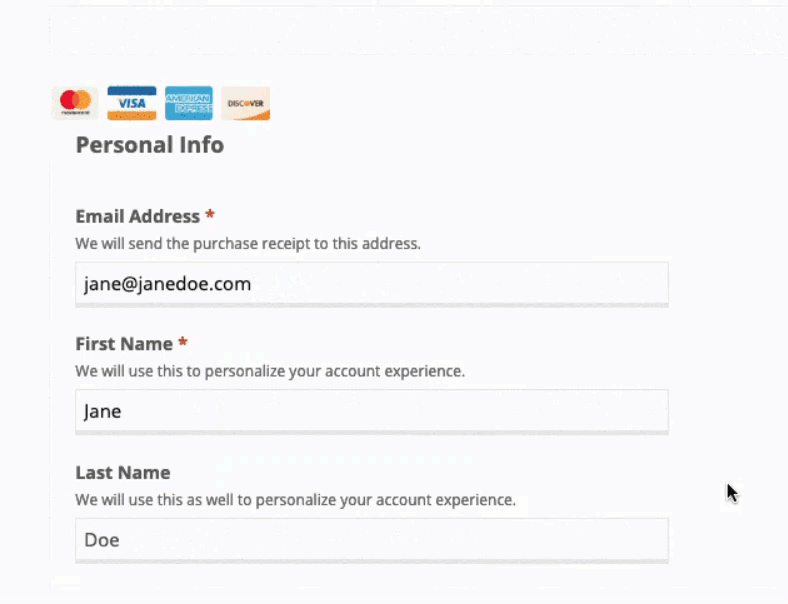Click the First Name personalize hint text

[270, 371]
